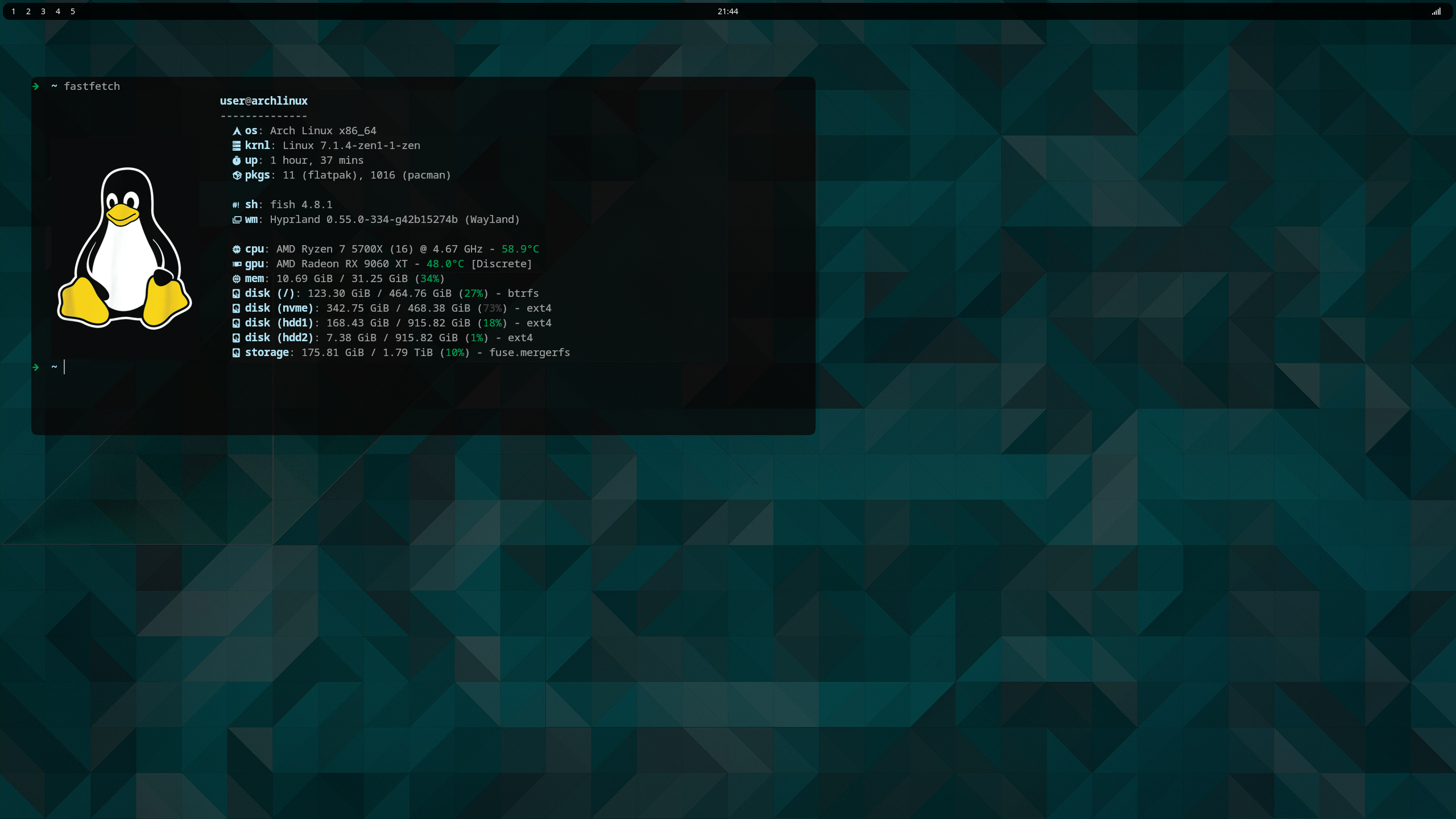Click the 'pkgs' label
Viewport: 1456px width, 819px height.
coord(257,175)
